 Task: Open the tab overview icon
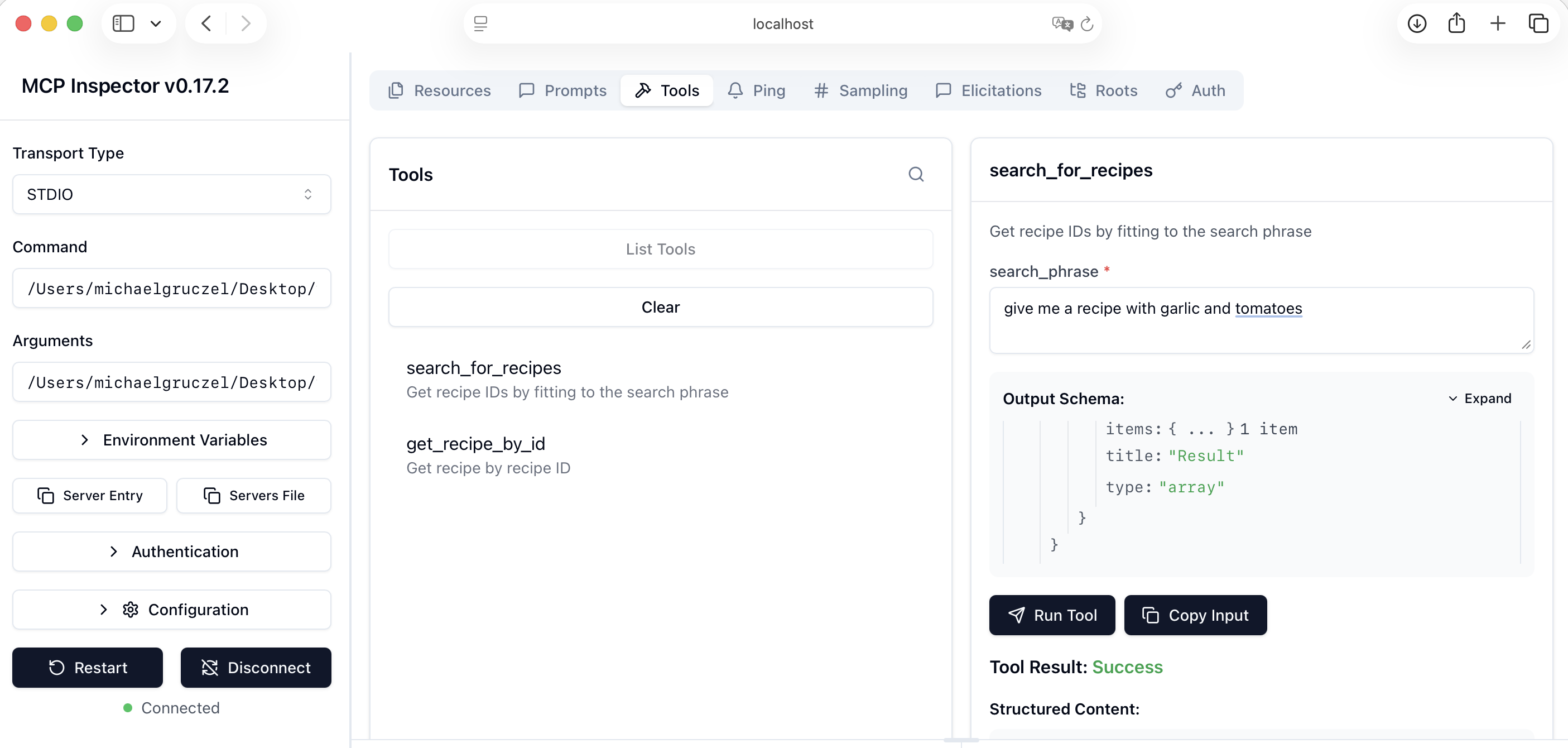coord(1538,24)
